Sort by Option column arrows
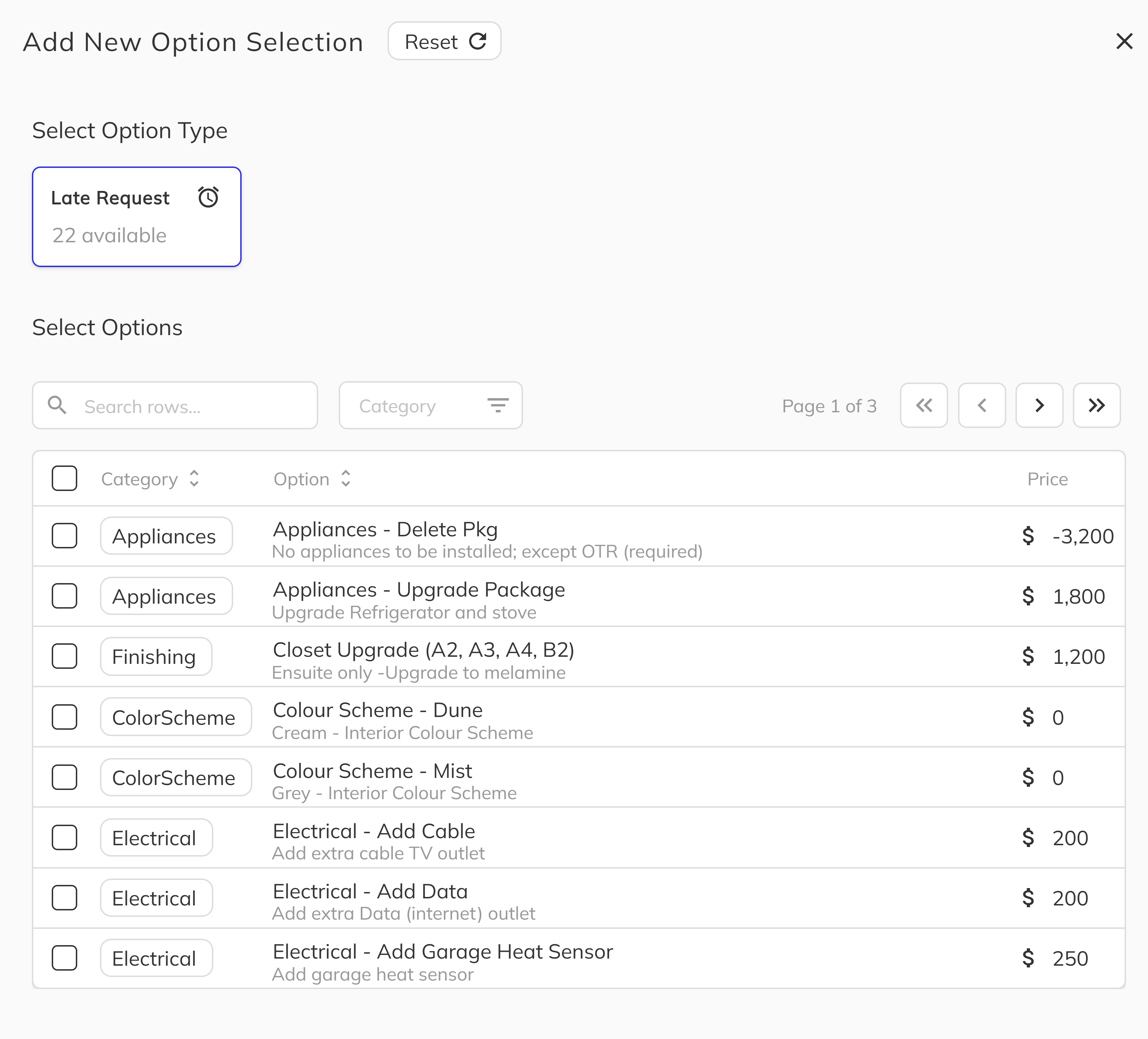Image resolution: width=1148 pixels, height=1039 pixels. [346, 479]
